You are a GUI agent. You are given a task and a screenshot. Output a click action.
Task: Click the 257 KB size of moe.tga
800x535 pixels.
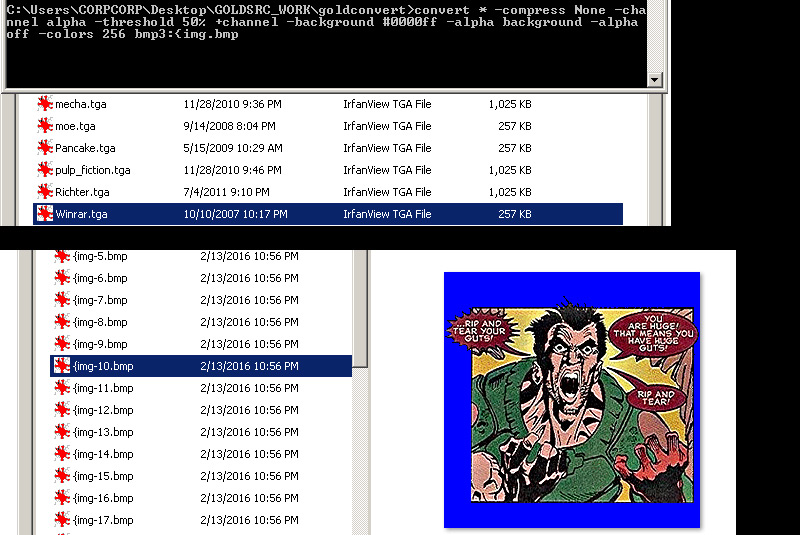[515, 126]
